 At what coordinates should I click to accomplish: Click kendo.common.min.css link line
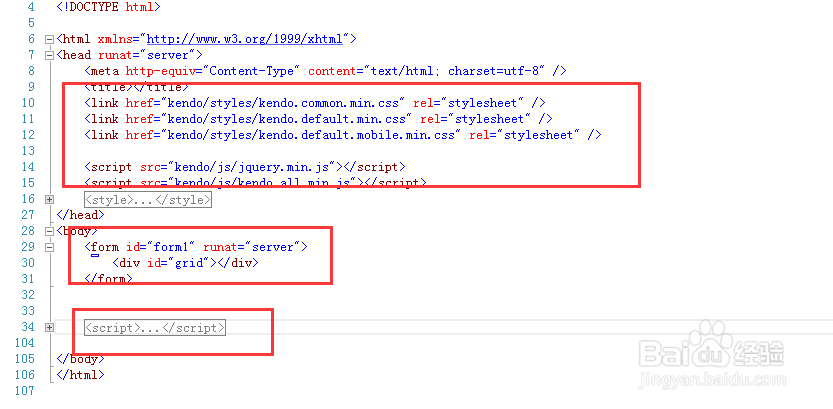click(315, 103)
